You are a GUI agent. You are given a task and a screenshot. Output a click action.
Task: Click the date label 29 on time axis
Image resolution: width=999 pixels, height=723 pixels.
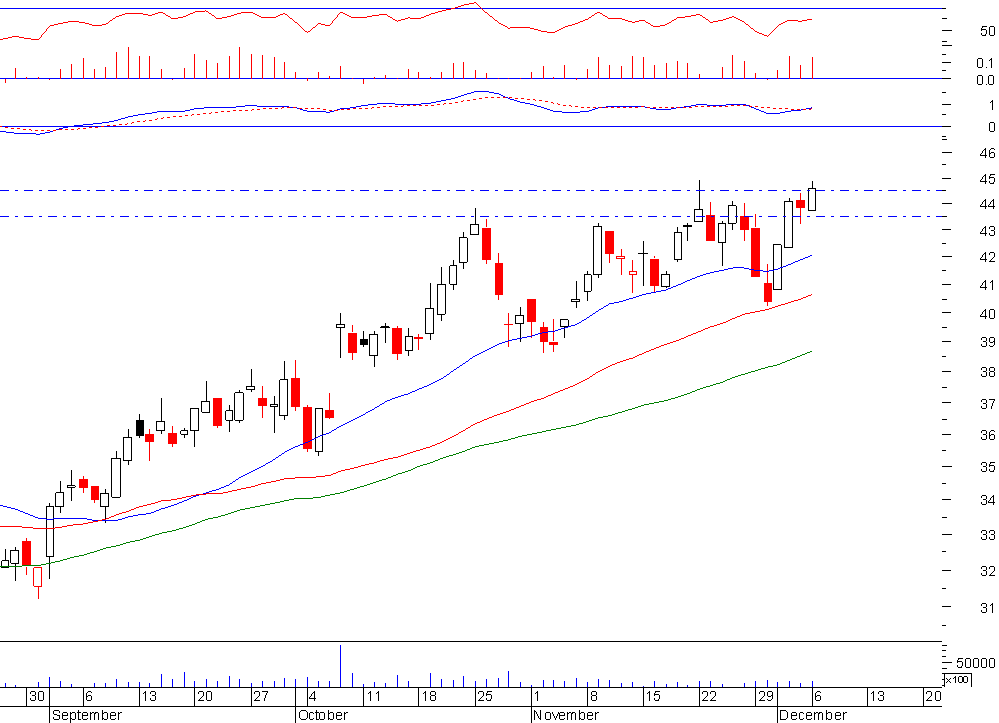765,696
